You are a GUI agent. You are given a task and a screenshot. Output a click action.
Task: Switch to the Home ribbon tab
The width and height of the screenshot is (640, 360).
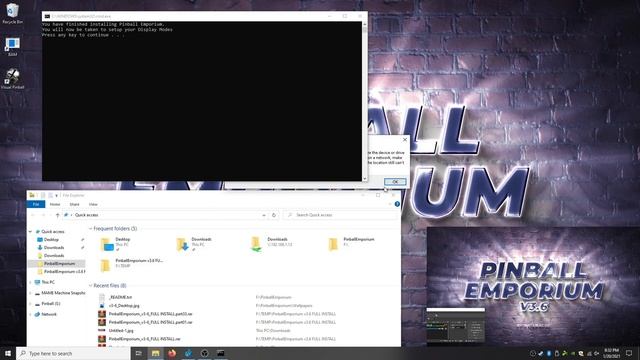point(55,204)
